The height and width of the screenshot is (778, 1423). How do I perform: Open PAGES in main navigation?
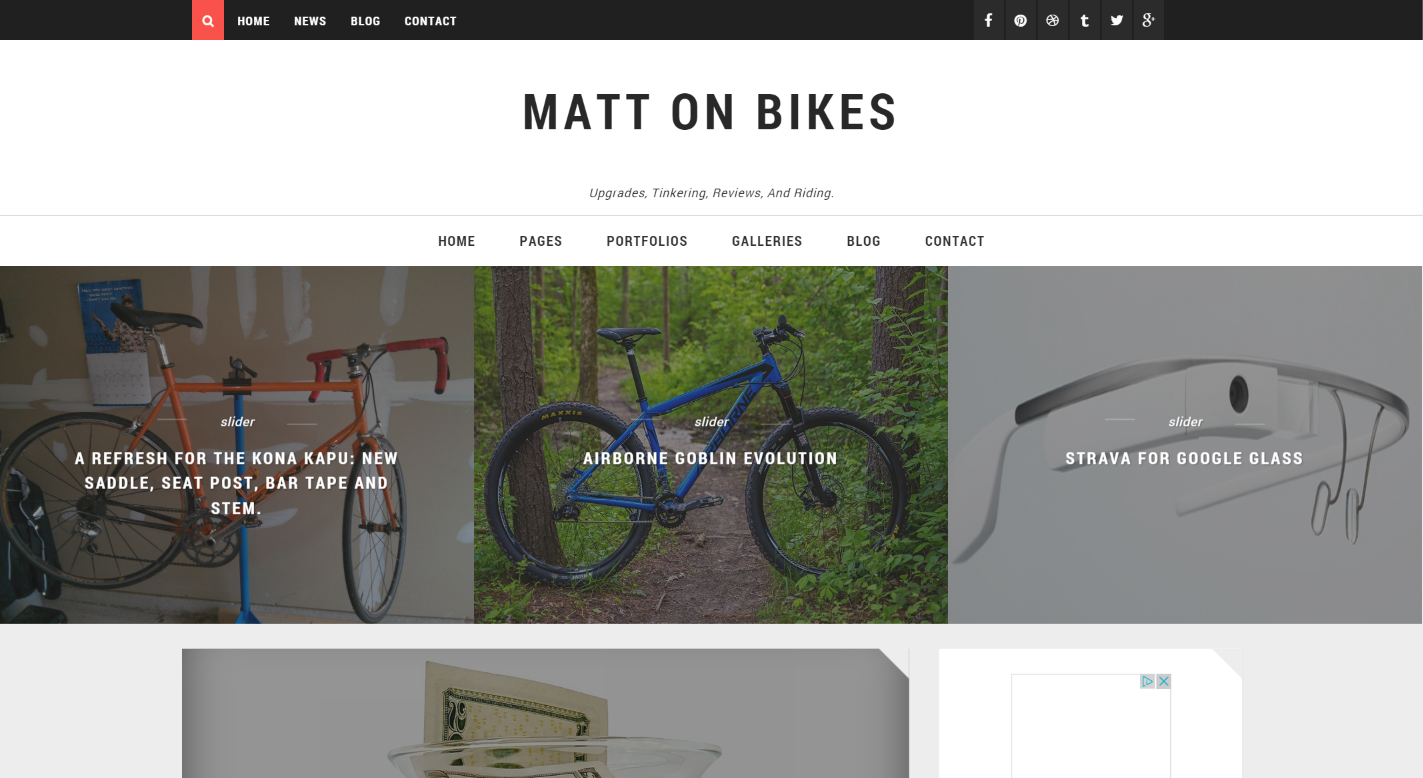541,241
